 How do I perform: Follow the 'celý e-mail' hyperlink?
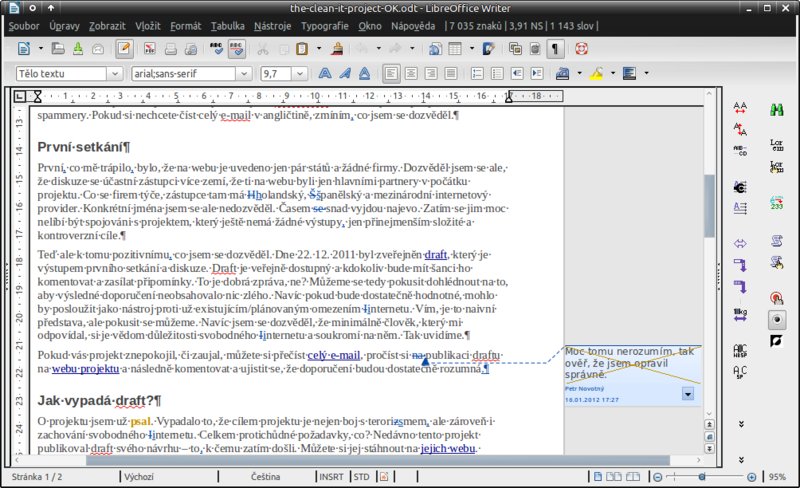coord(334,355)
